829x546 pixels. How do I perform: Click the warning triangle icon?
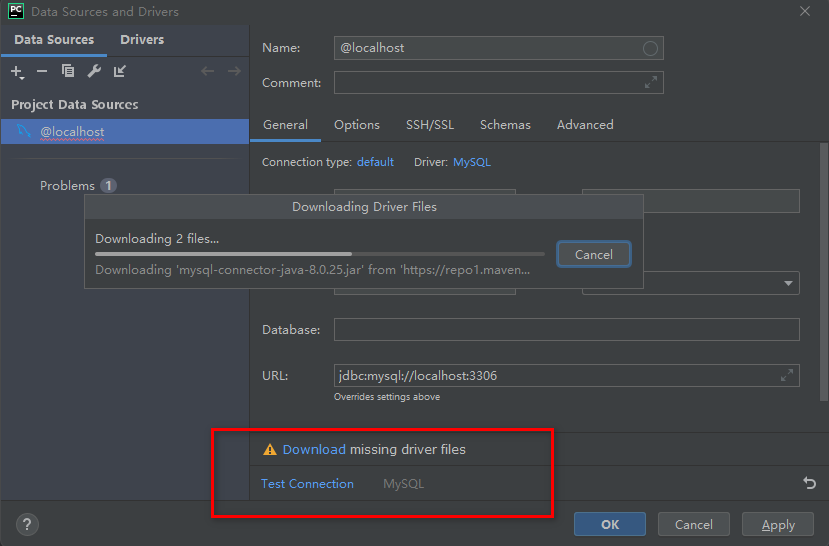[x=270, y=449]
